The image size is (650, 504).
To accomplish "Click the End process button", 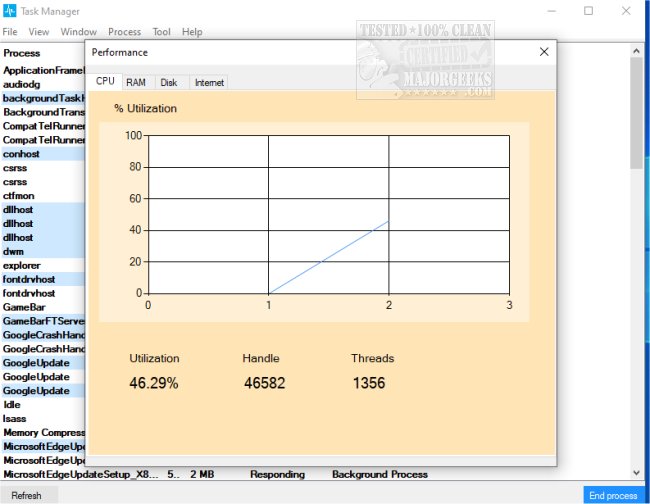I will pos(613,495).
